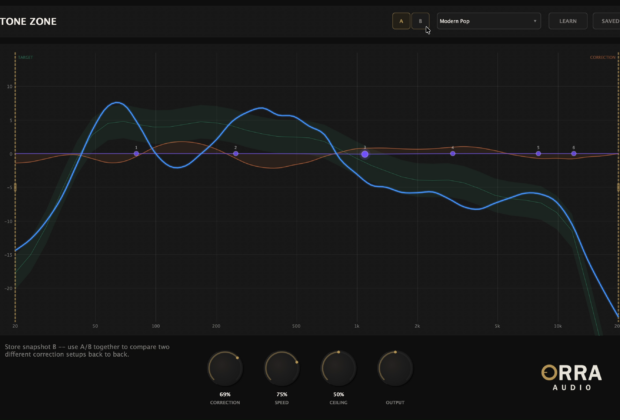Screen dimensions: 620x420
Task: Open the Saved presets button
Action: click(x=609, y=21)
